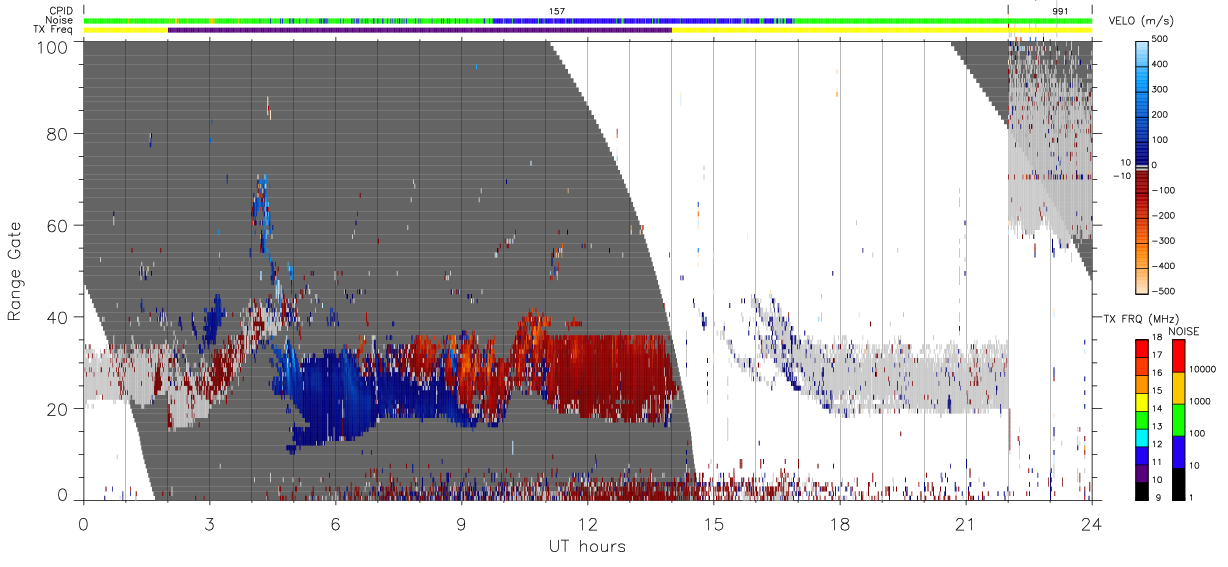Click the '10000' label on the NOISE scale
This screenshot has width=1228, height=567.
pos(1201,371)
